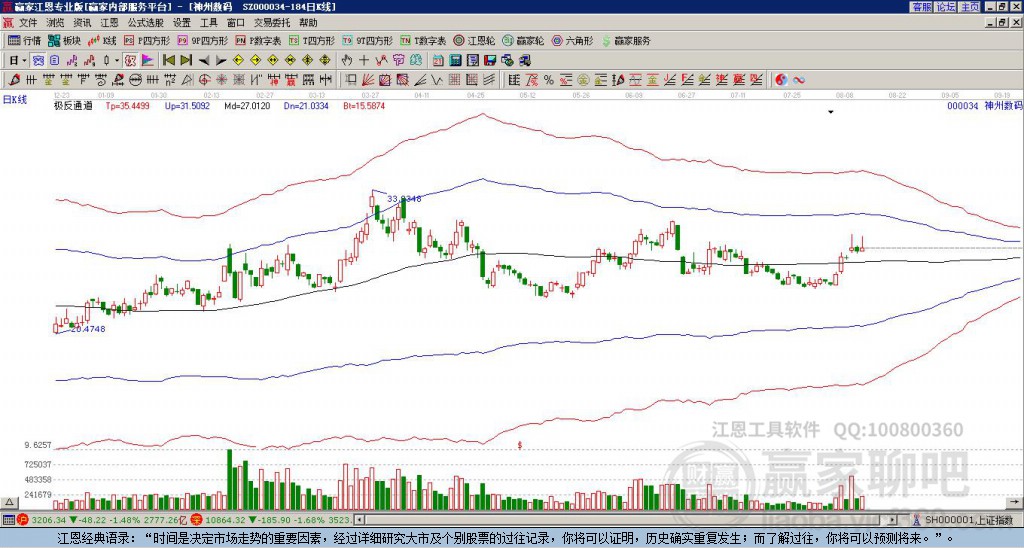Open the 六角形 hexagon tool
Viewport: 1024px width, 548px height.
tap(572, 40)
